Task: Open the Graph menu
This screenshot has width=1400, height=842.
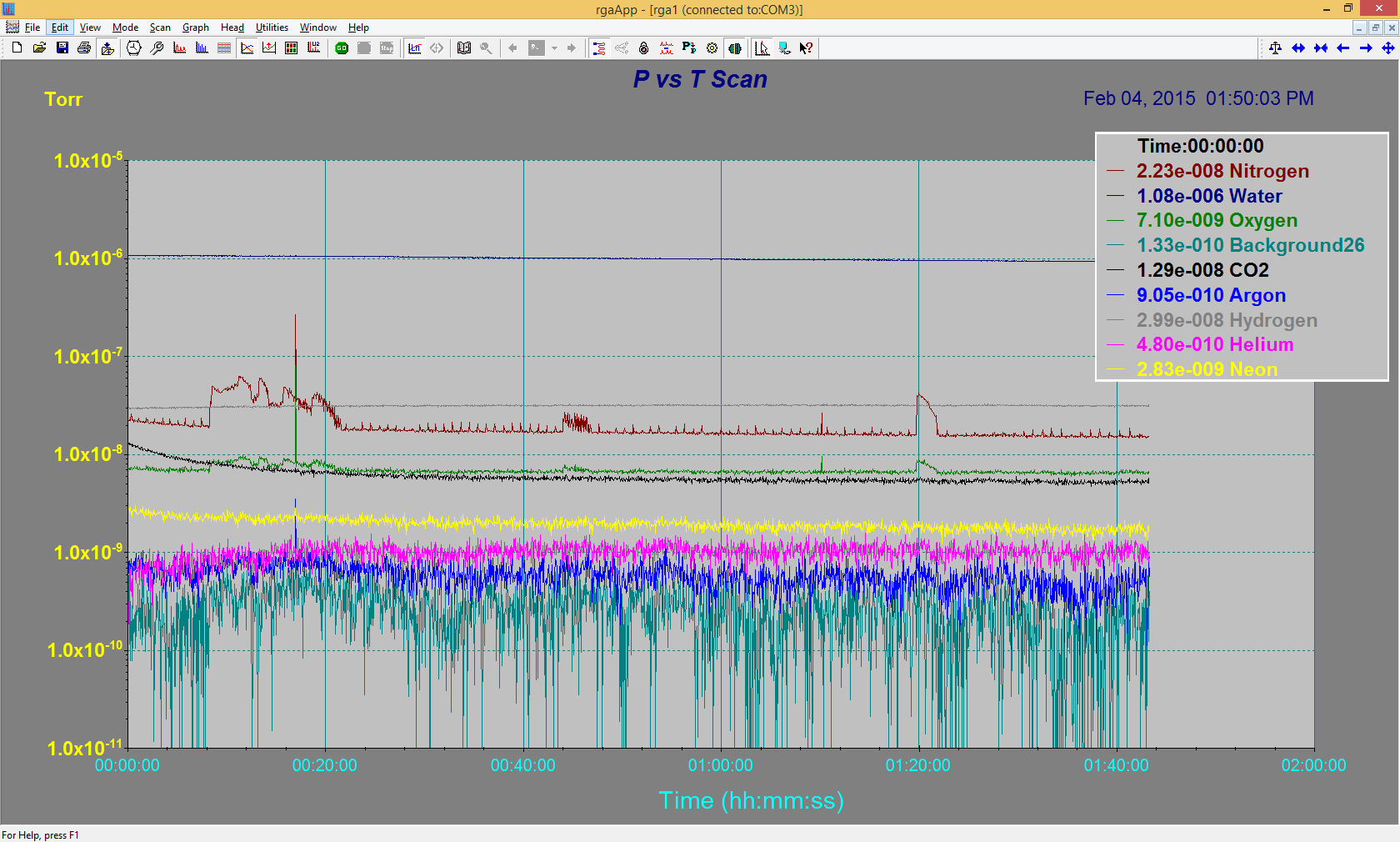Action: (196, 28)
